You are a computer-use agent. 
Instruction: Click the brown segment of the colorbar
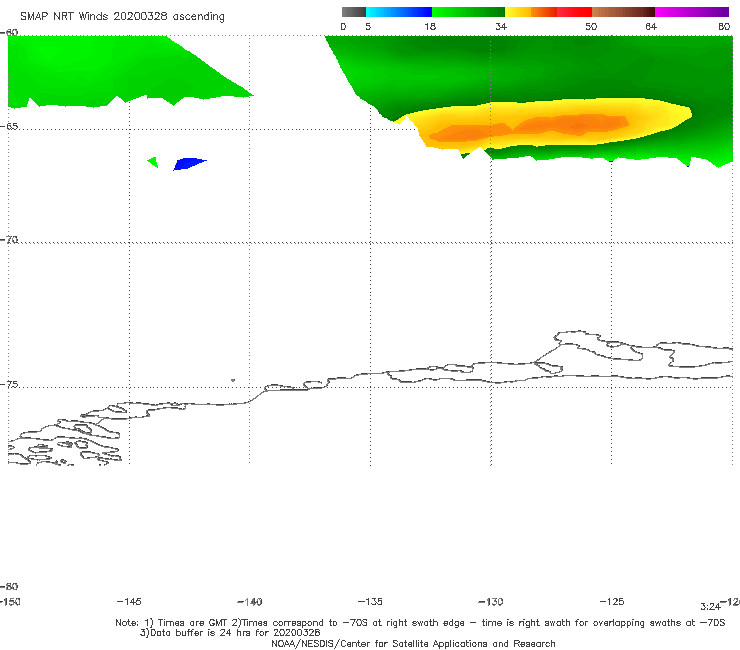pos(623,12)
